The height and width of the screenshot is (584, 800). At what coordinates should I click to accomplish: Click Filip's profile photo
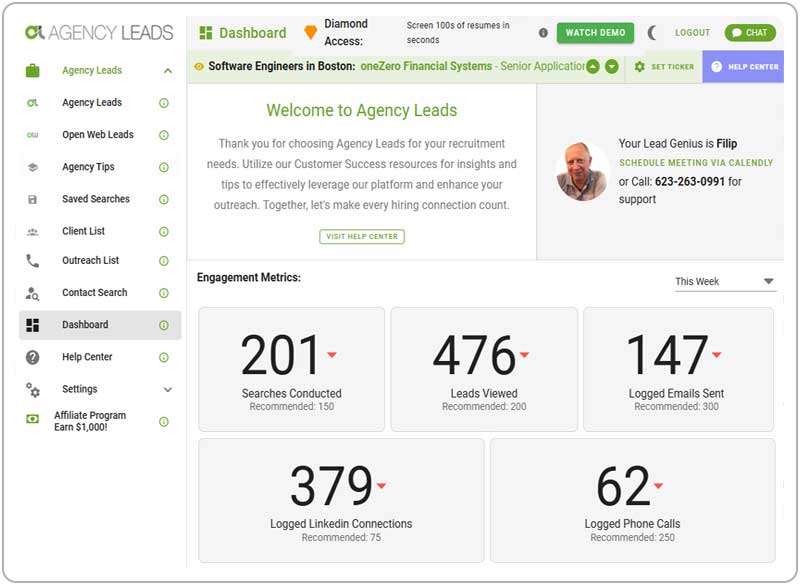[582, 171]
